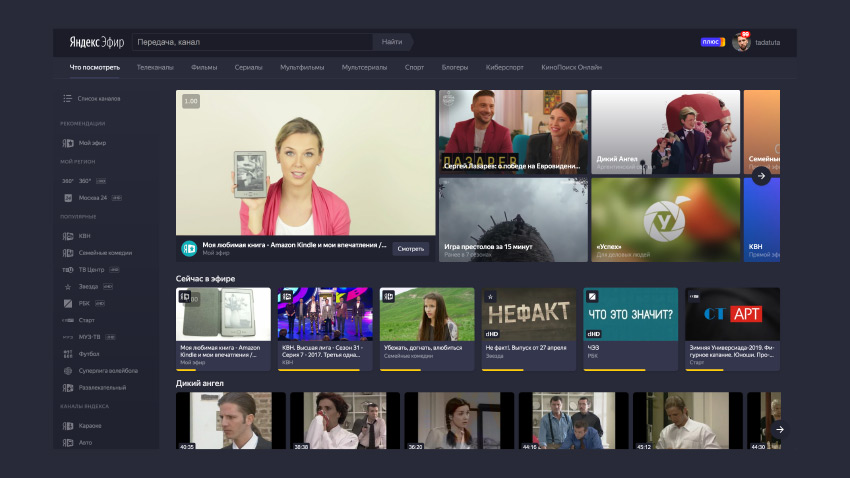
Task: Go to the Мультсериалы tab
Action: point(364,68)
